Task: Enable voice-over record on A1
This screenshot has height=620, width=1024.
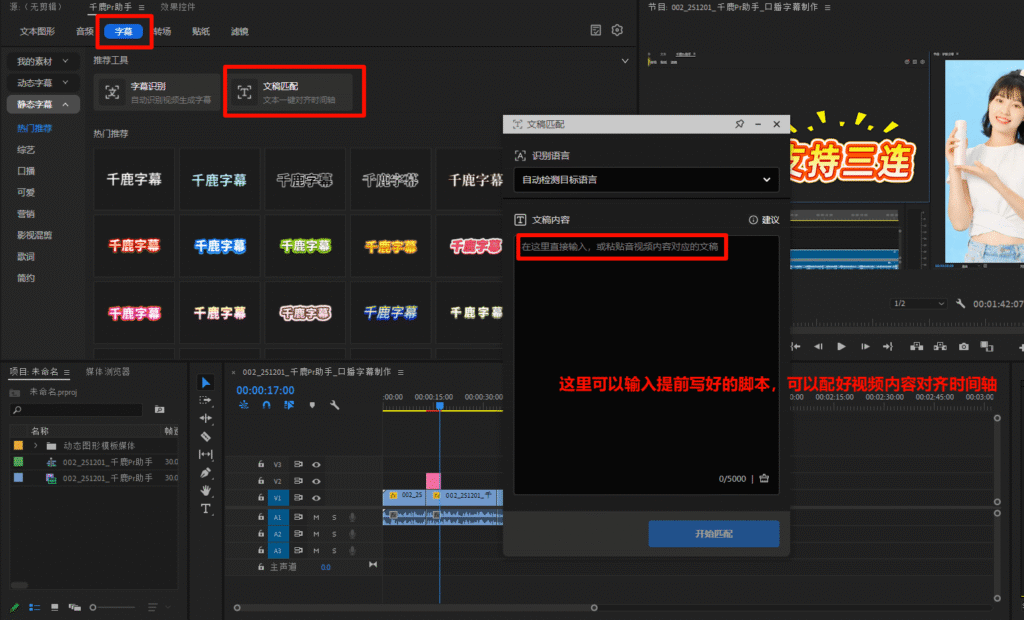Action: pyautogui.click(x=352, y=517)
